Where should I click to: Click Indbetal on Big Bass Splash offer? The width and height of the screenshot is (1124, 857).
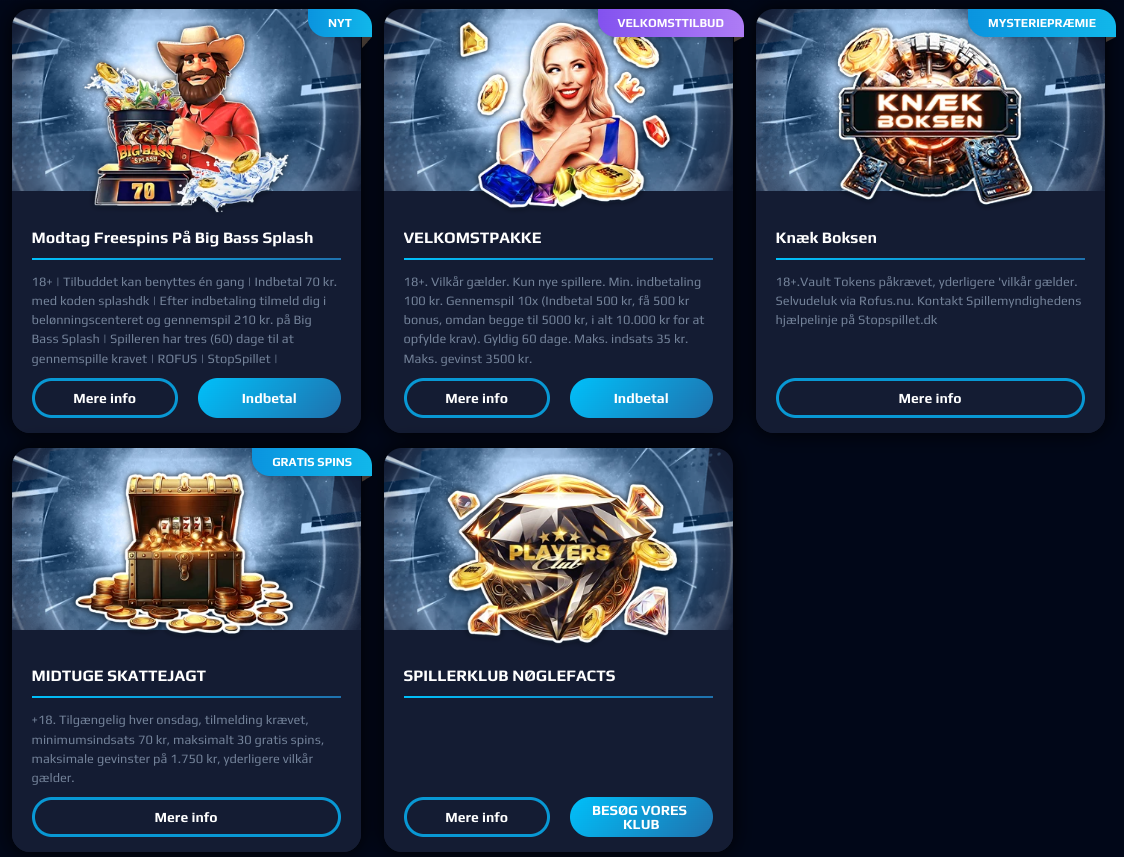[269, 398]
